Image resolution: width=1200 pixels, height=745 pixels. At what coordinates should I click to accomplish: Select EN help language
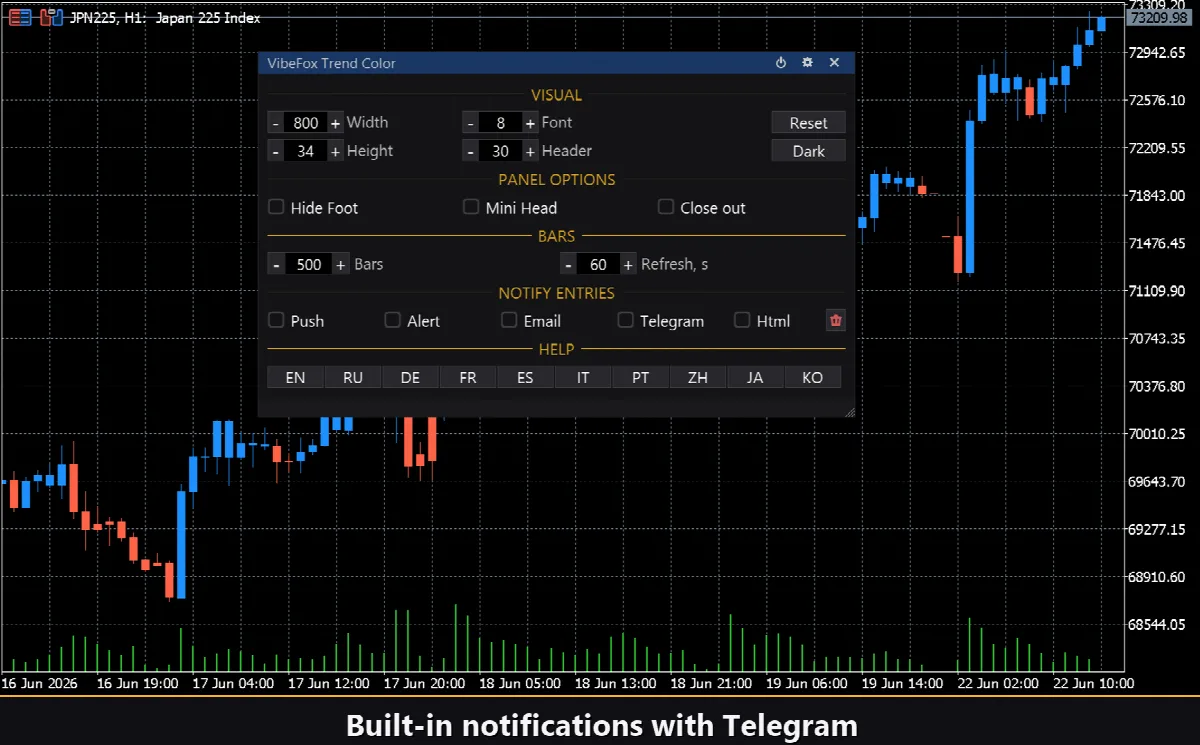tap(295, 377)
